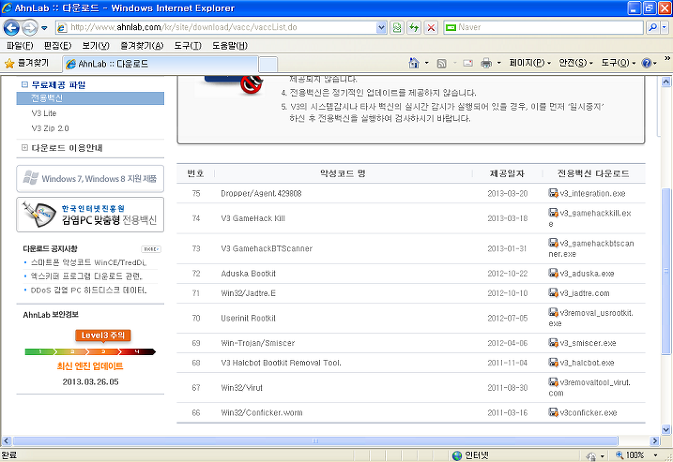The height and width of the screenshot is (462, 673).
Task: Click the Stop loading X icon
Action: click(x=431, y=28)
